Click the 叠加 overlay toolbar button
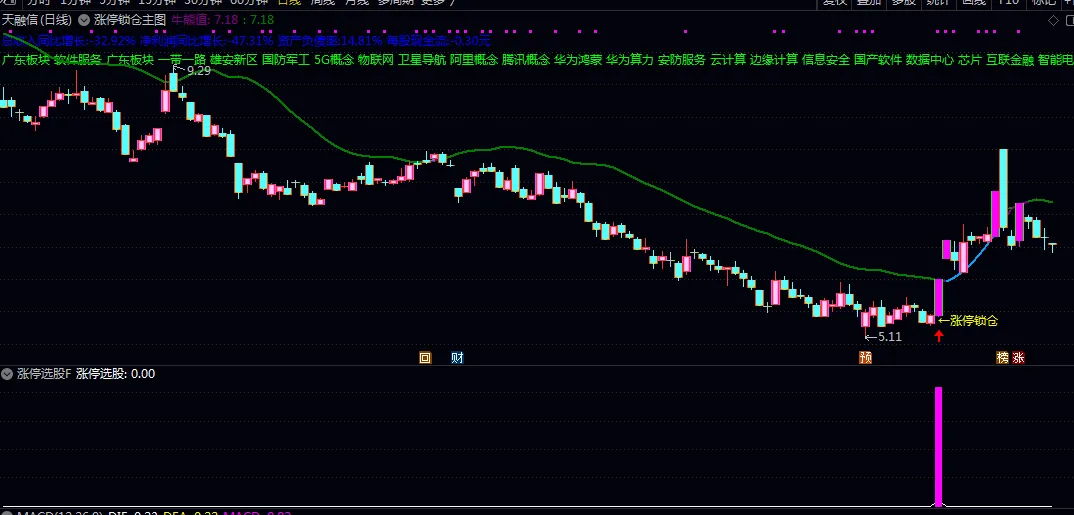 (869, 3)
